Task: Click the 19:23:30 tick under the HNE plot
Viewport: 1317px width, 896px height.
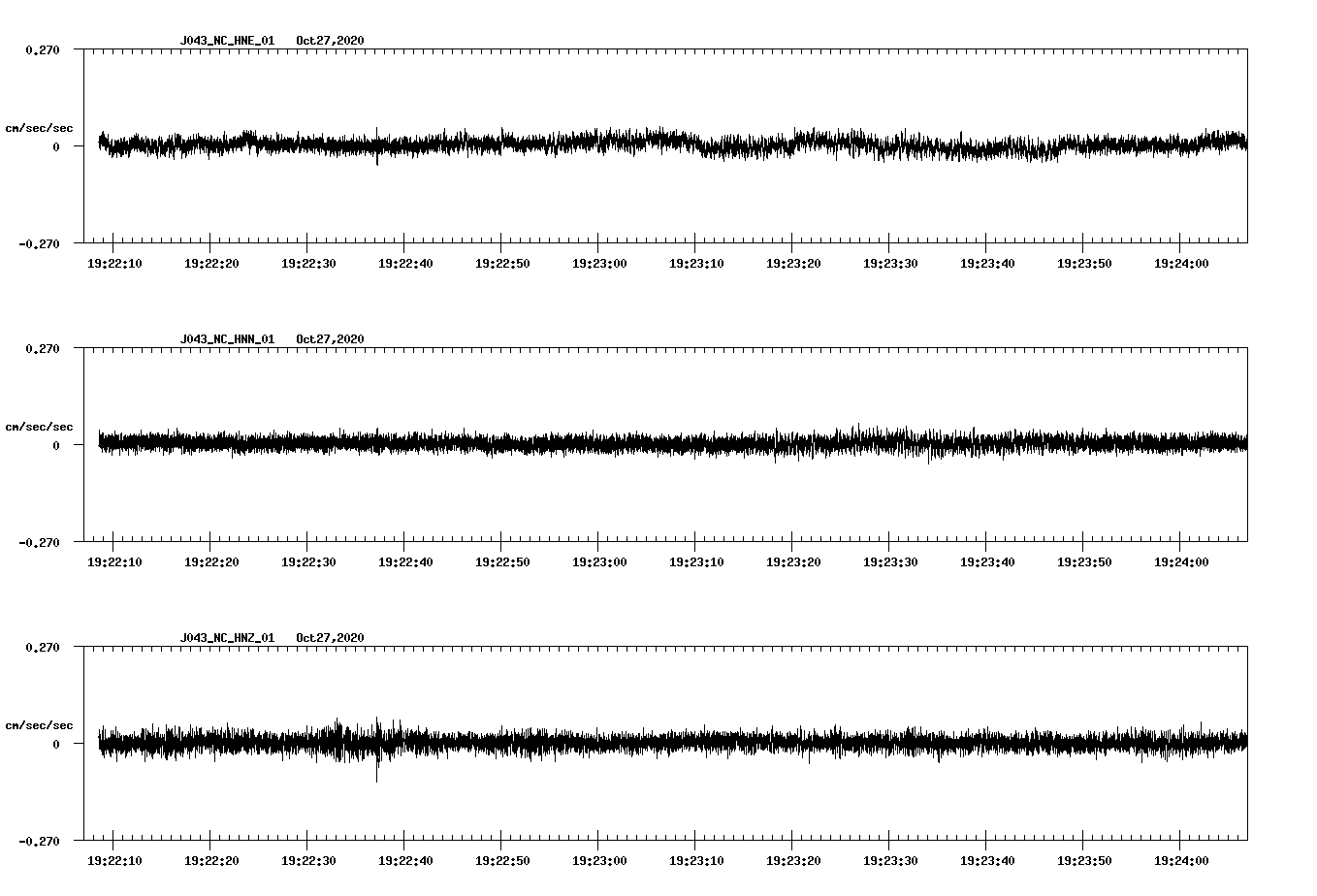Action: [890, 262]
